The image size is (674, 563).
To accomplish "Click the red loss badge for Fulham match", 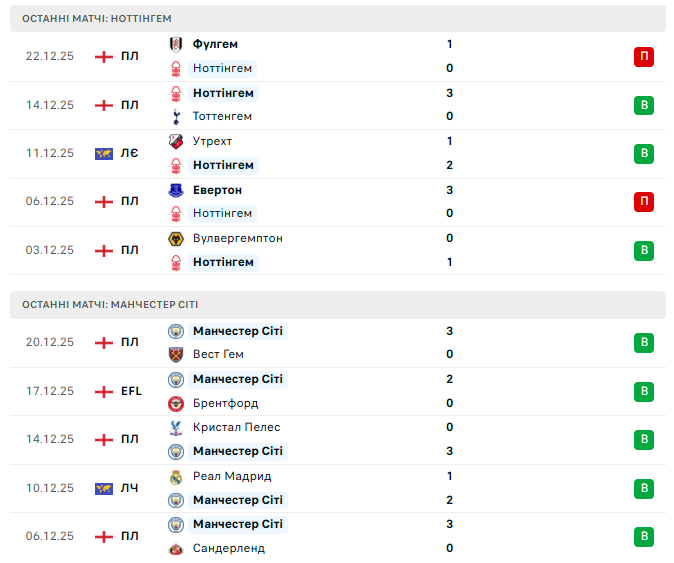I will (x=644, y=56).
